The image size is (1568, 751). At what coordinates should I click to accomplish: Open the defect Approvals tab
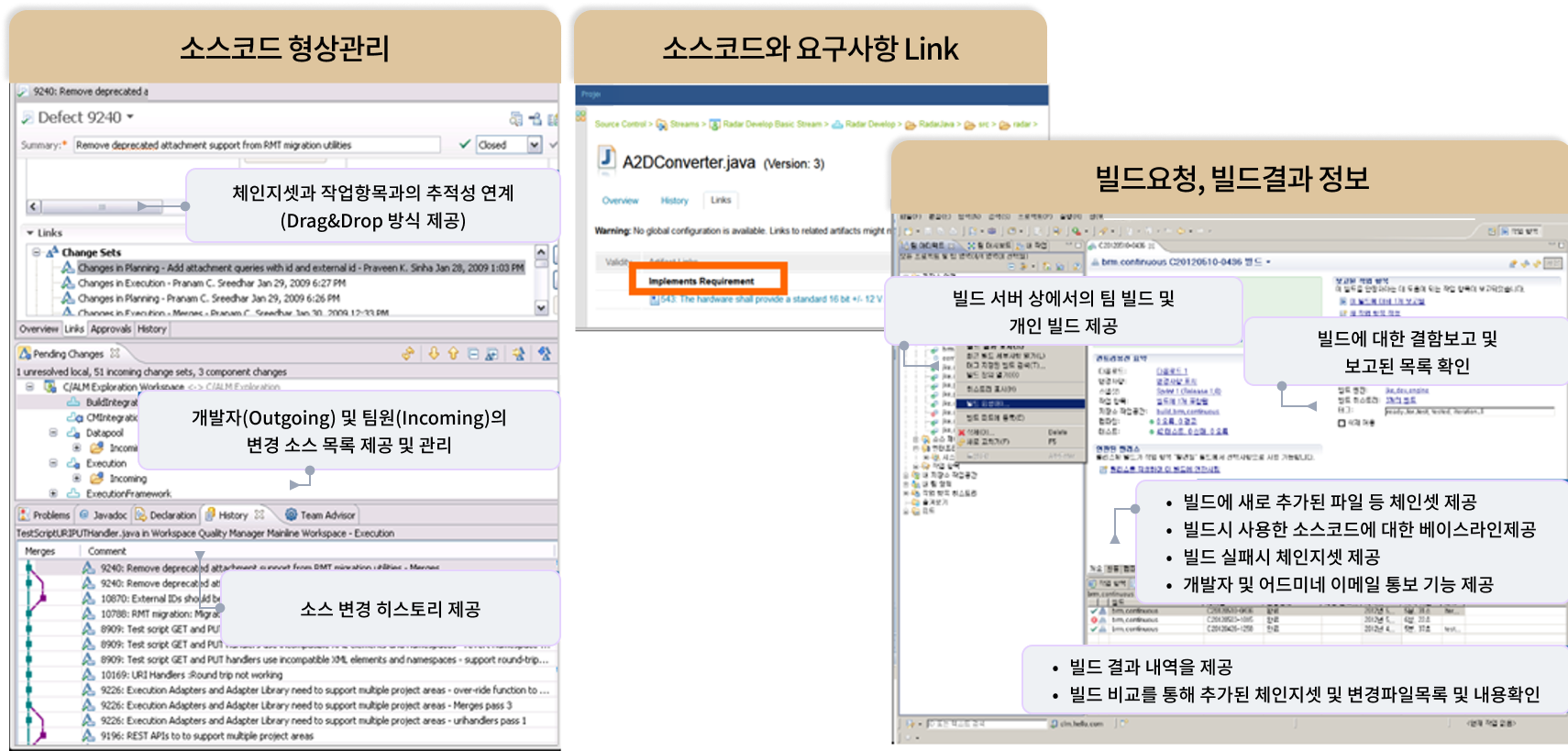[111, 328]
